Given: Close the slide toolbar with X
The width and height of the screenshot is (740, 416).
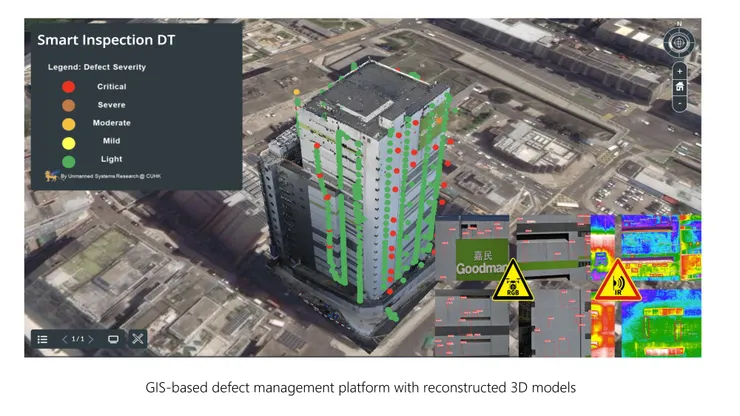Looking at the screenshot, I should point(137,339).
